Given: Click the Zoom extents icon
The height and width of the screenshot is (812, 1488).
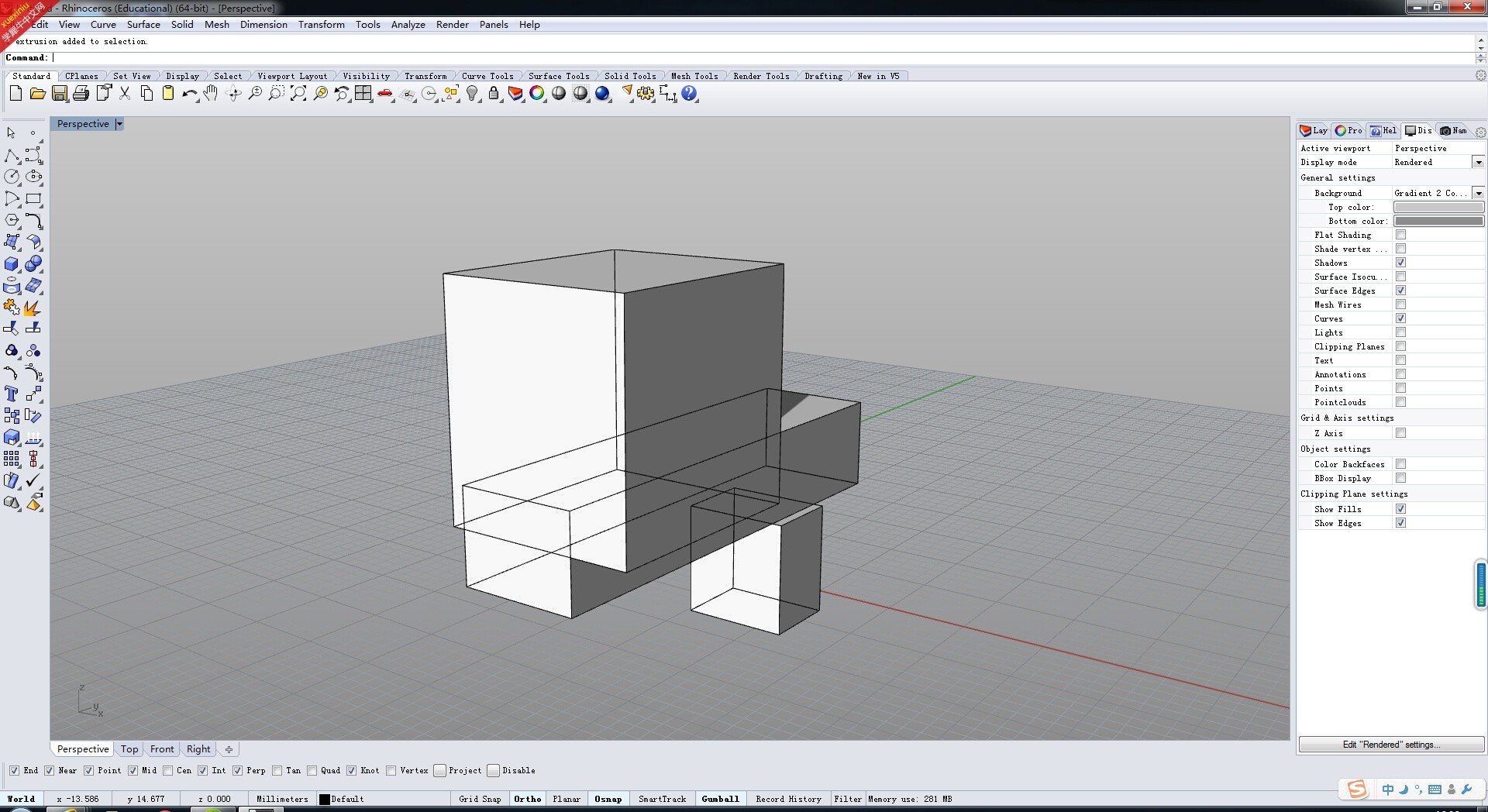Looking at the screenshot, I should click(298, 94).
